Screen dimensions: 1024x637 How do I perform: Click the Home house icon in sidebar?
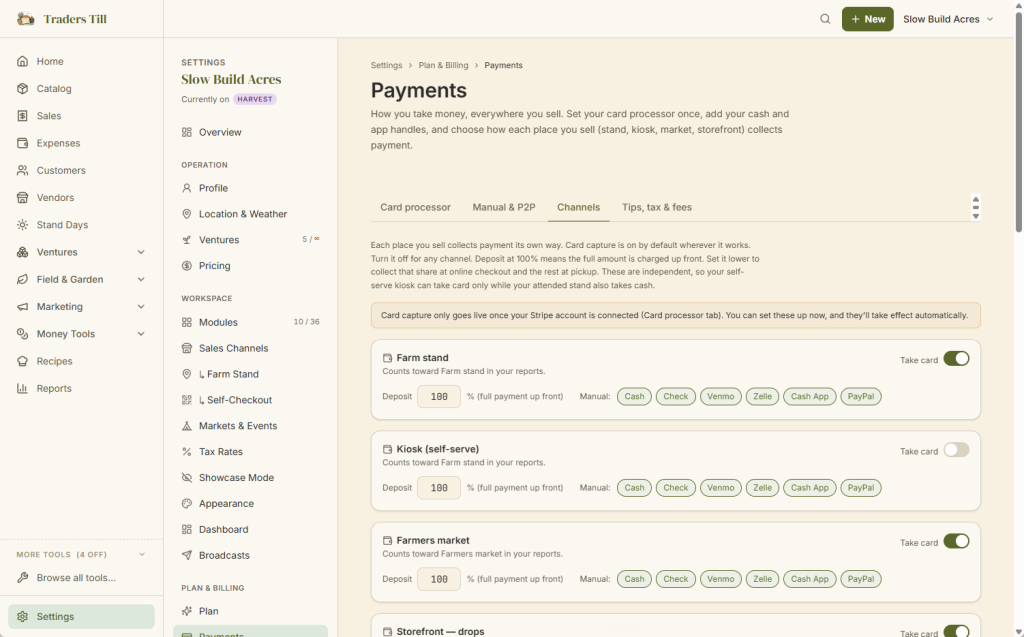[x=22, y=61]
